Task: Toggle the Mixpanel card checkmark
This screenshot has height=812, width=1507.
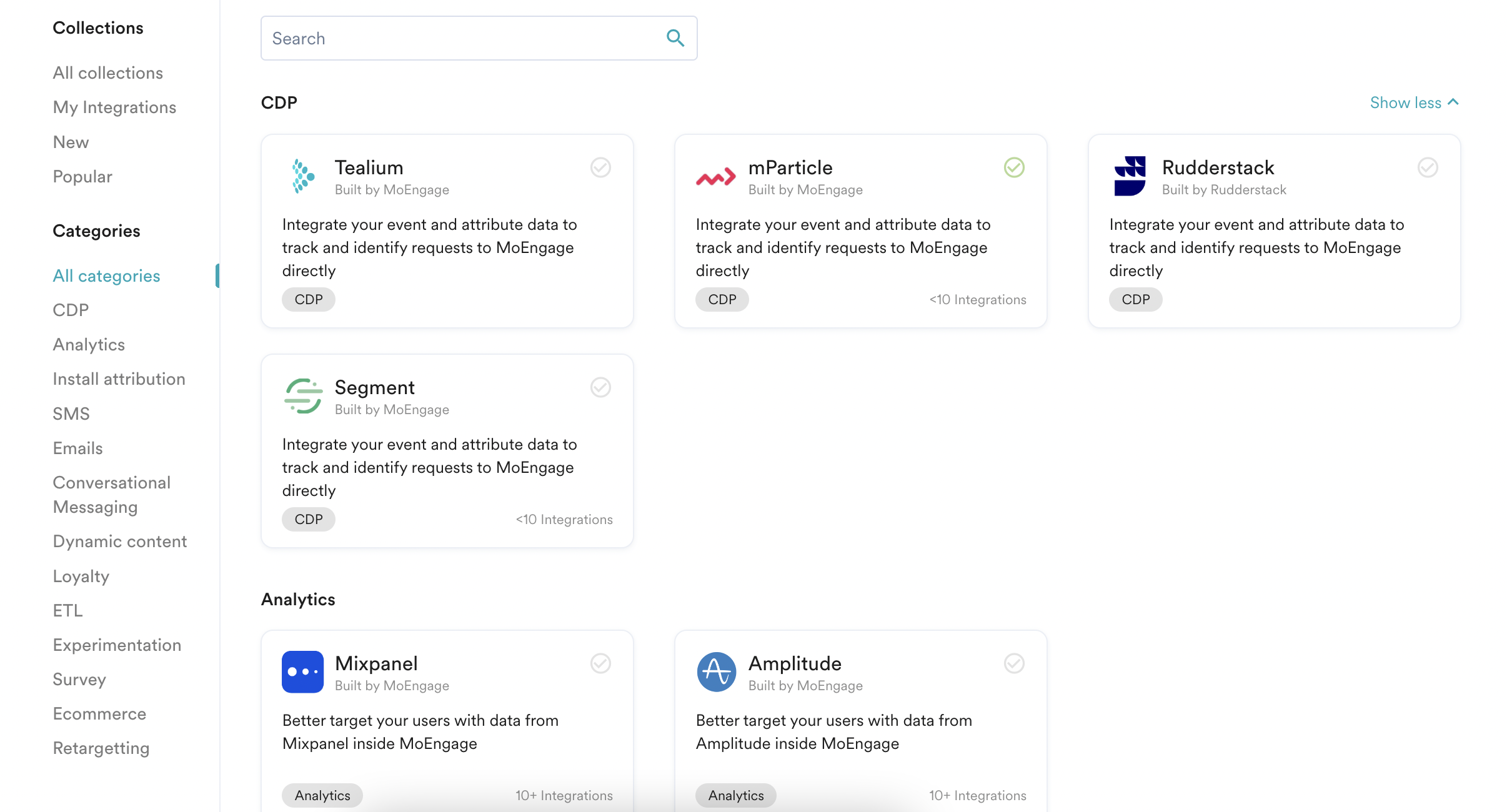Action: (x=600, y=663)
